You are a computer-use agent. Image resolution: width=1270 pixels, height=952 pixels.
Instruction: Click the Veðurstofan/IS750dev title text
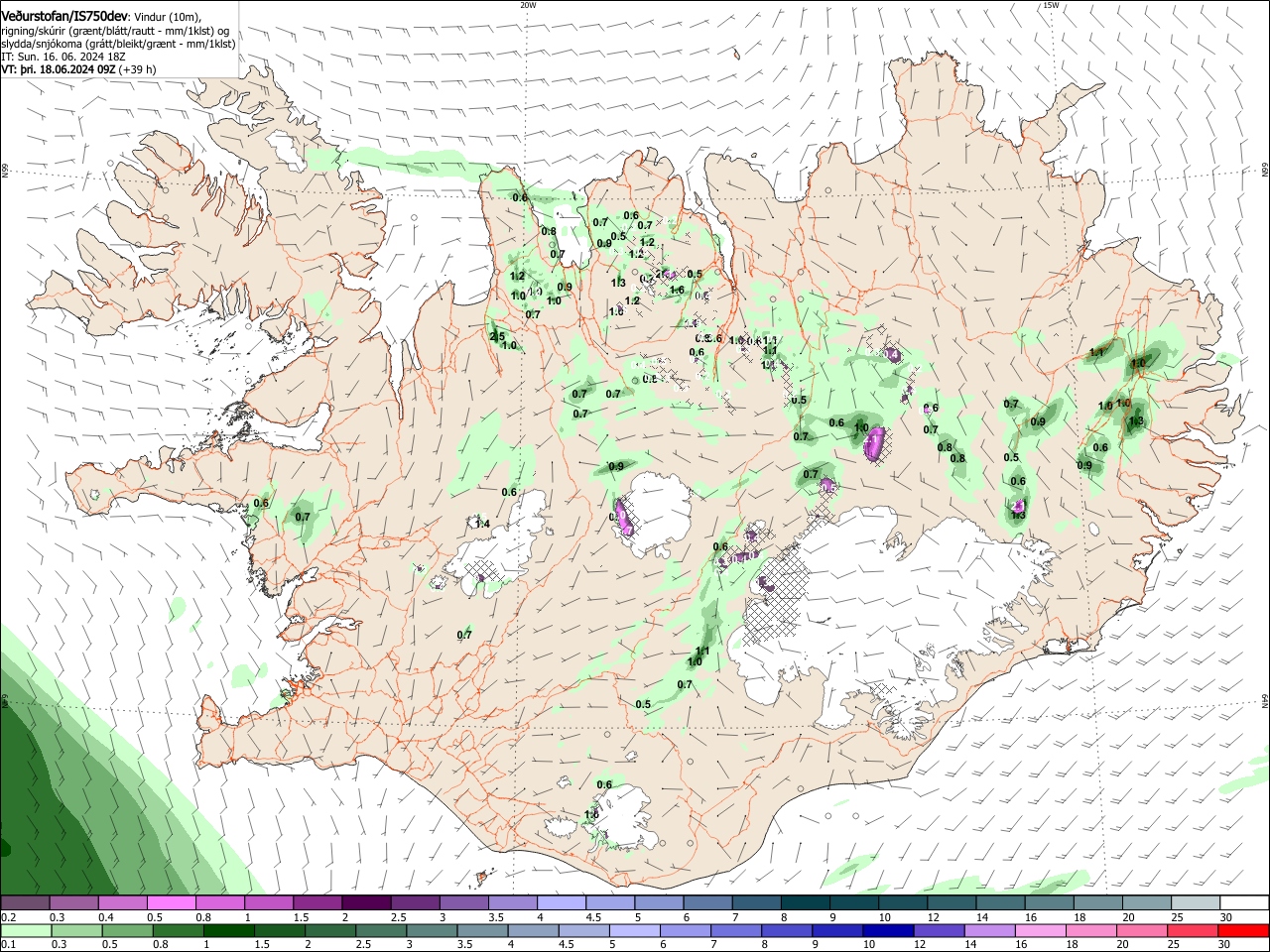tap(64, 16)
